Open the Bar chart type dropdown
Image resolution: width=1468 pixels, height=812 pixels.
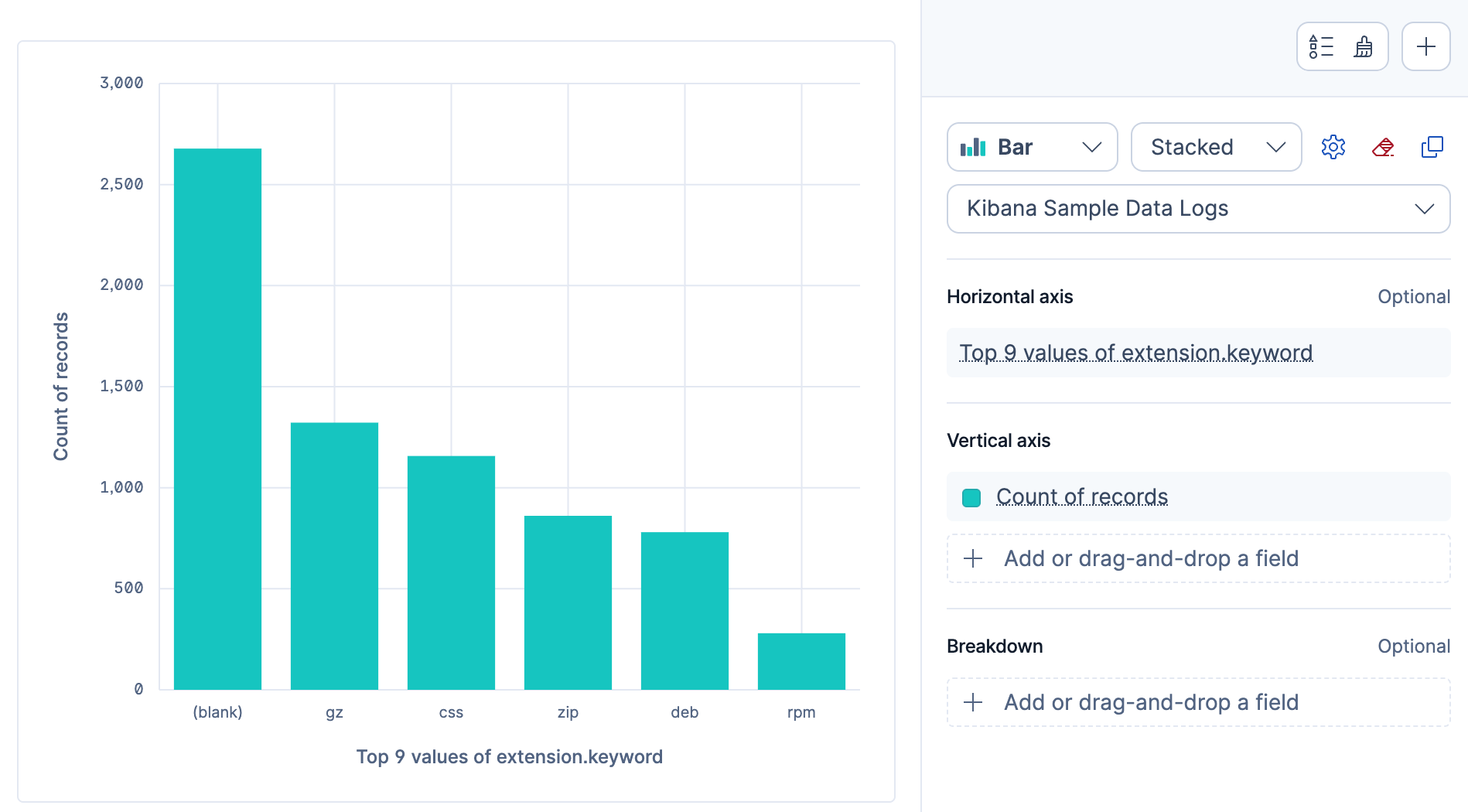coord(1032,147)
